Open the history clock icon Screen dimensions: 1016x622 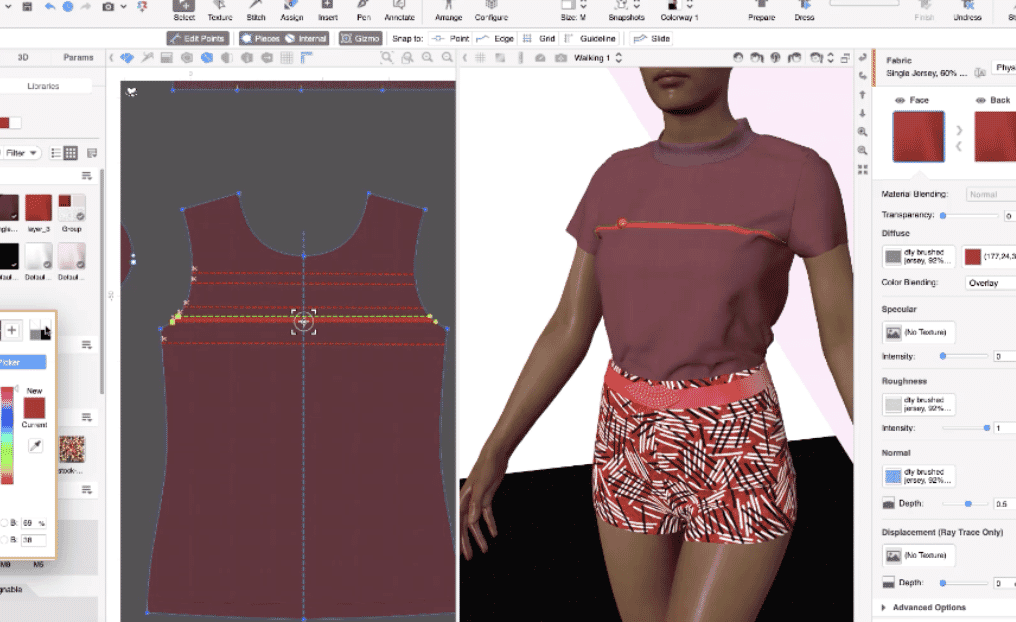click(x=67, y=6)
